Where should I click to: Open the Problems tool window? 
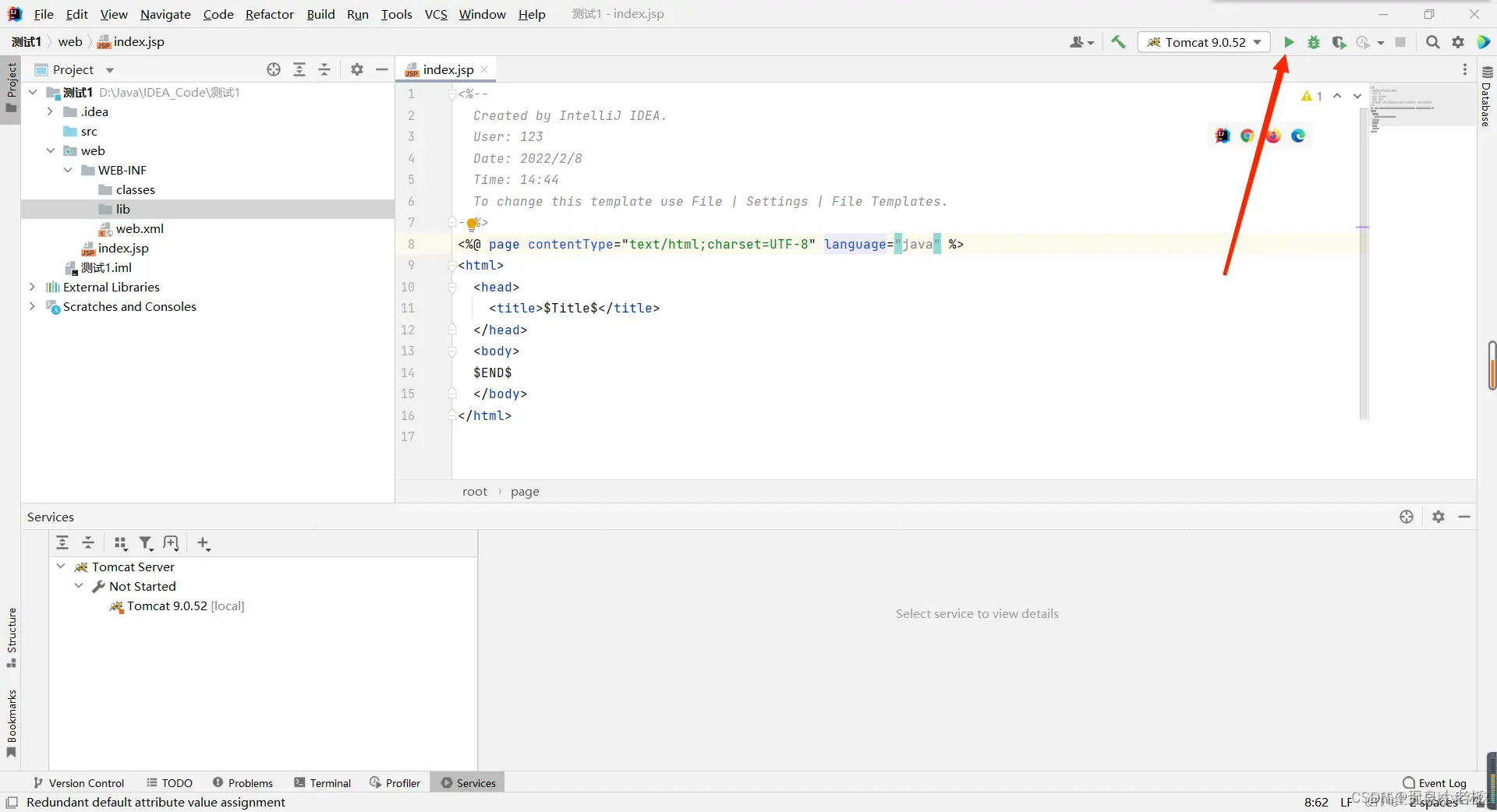[x=242, y=783]
